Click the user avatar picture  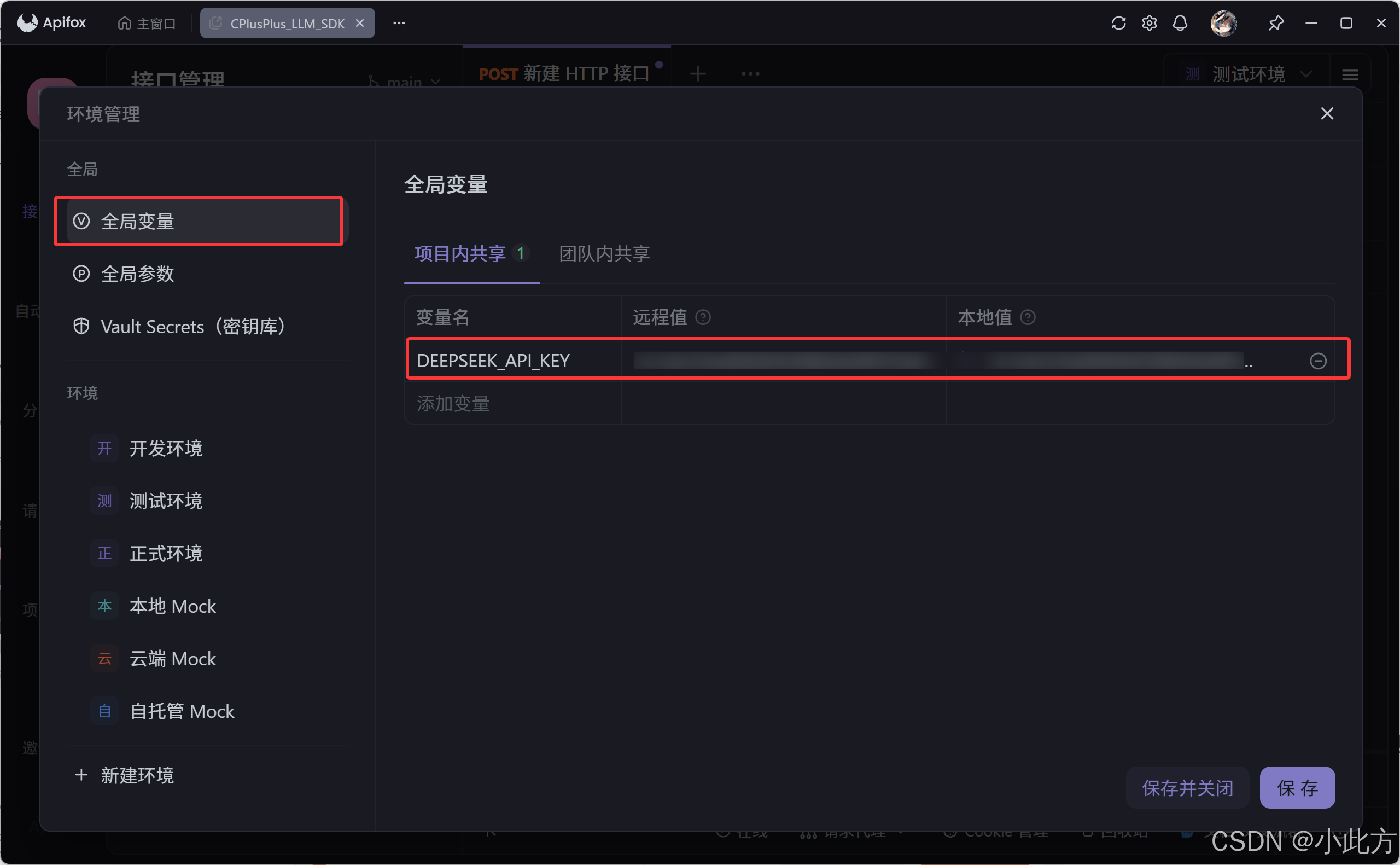point(1223,23)
